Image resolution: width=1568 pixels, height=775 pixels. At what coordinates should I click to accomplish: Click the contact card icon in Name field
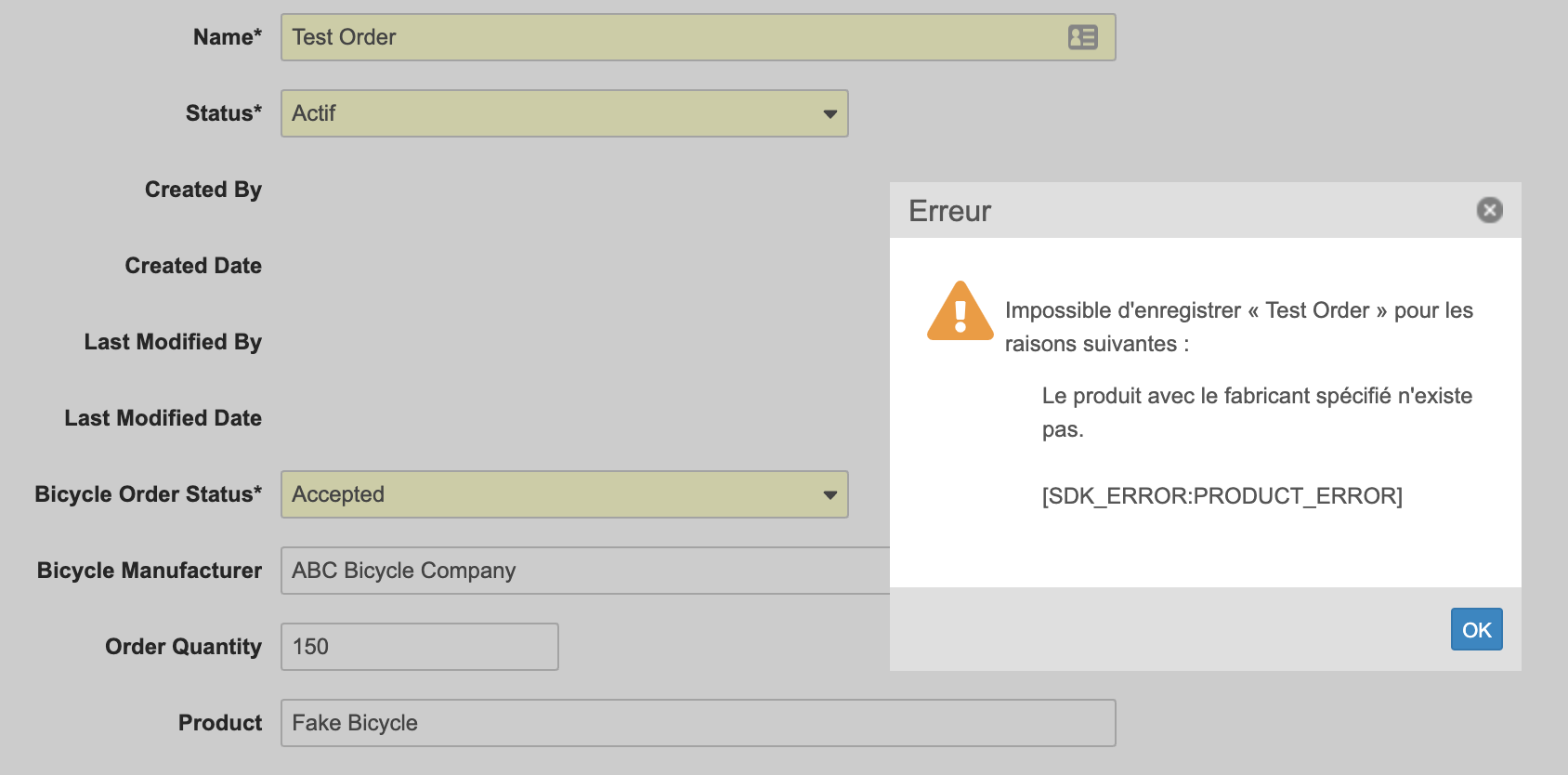point(1082,37)
